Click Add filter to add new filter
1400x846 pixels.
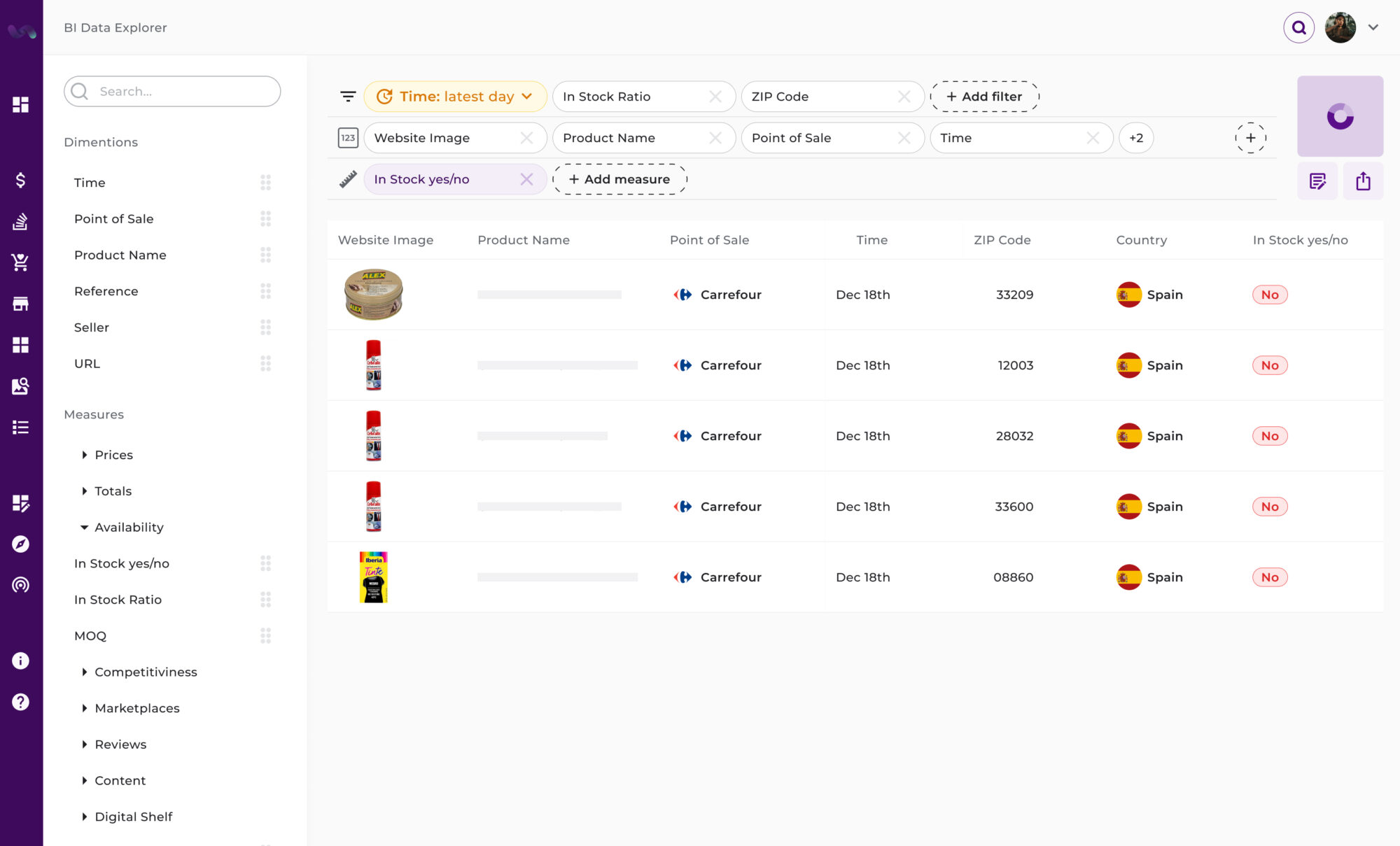point(984,96)
